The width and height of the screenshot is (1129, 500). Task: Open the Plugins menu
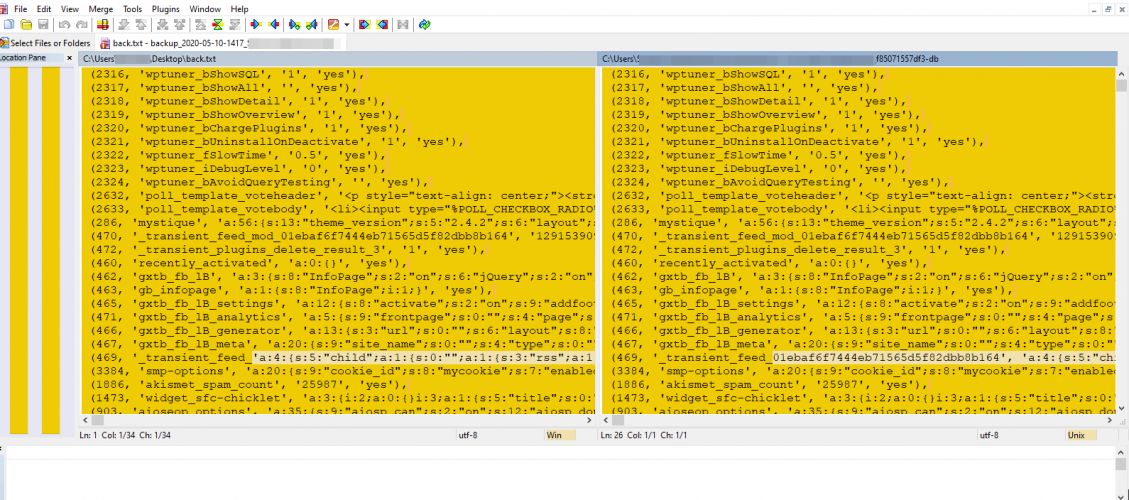pos(166,9)
